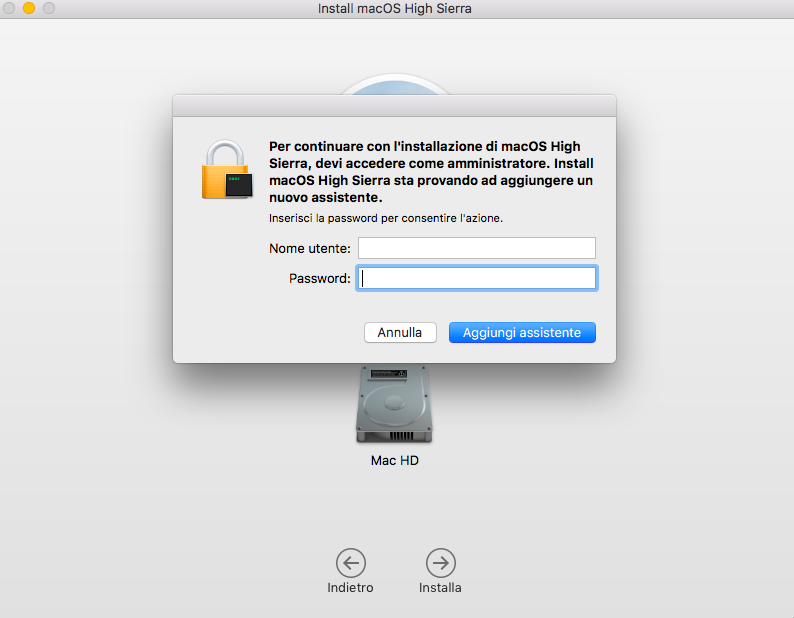Viewport: 794px width, 618px height.
Task: Click the Nome utente label
Action: (x=310, y=249)
